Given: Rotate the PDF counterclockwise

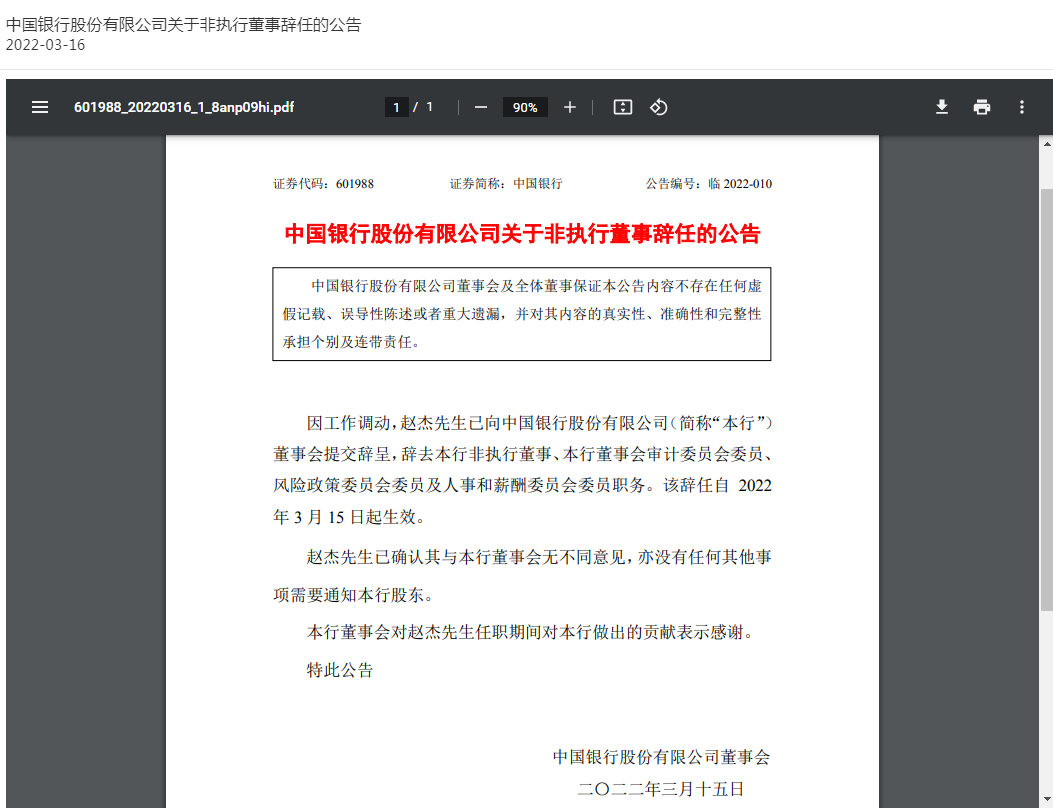Looking at the screenshot, I should (658, 107).
